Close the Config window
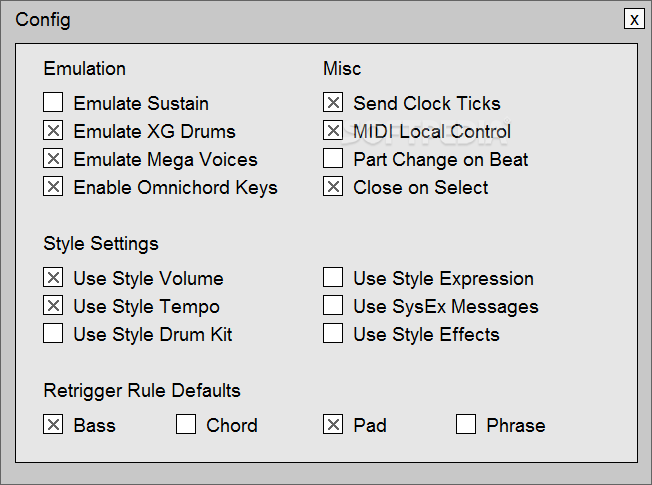652x485 pixels. [x=634, y=19]
